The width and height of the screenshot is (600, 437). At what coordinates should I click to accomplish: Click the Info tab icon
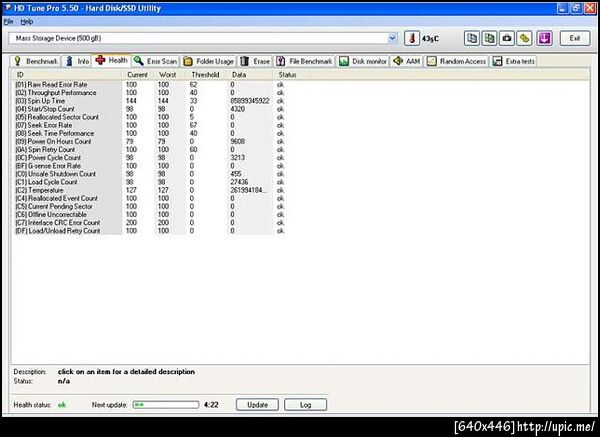(x=69, y=61)
